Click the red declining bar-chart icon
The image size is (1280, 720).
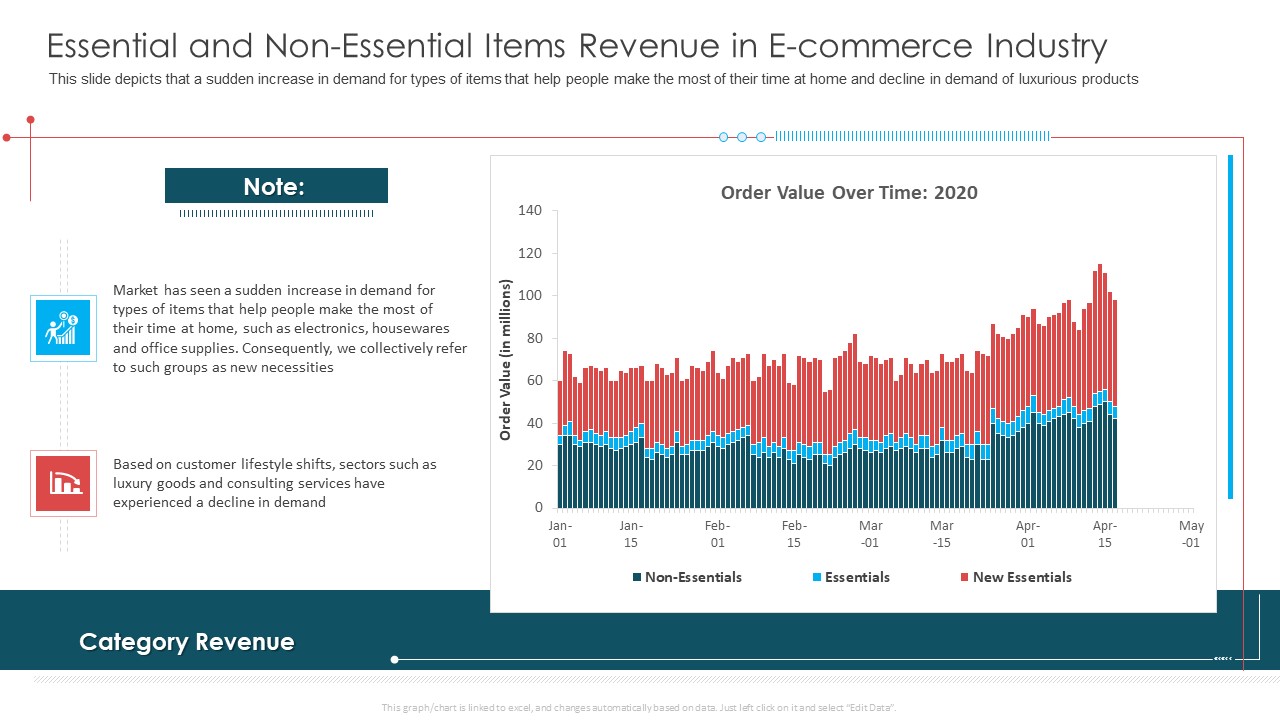[x=63, y=483]
